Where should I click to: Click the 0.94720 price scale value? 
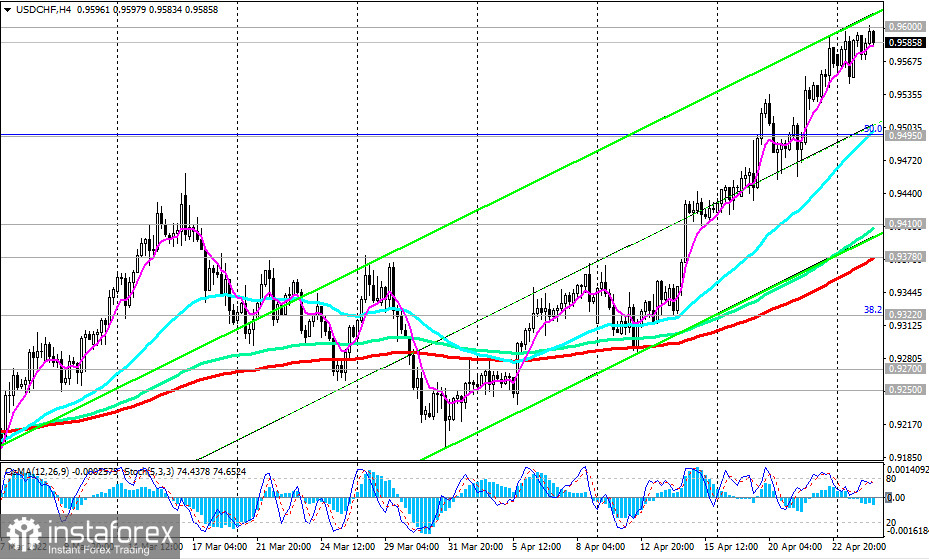(906, 160)
